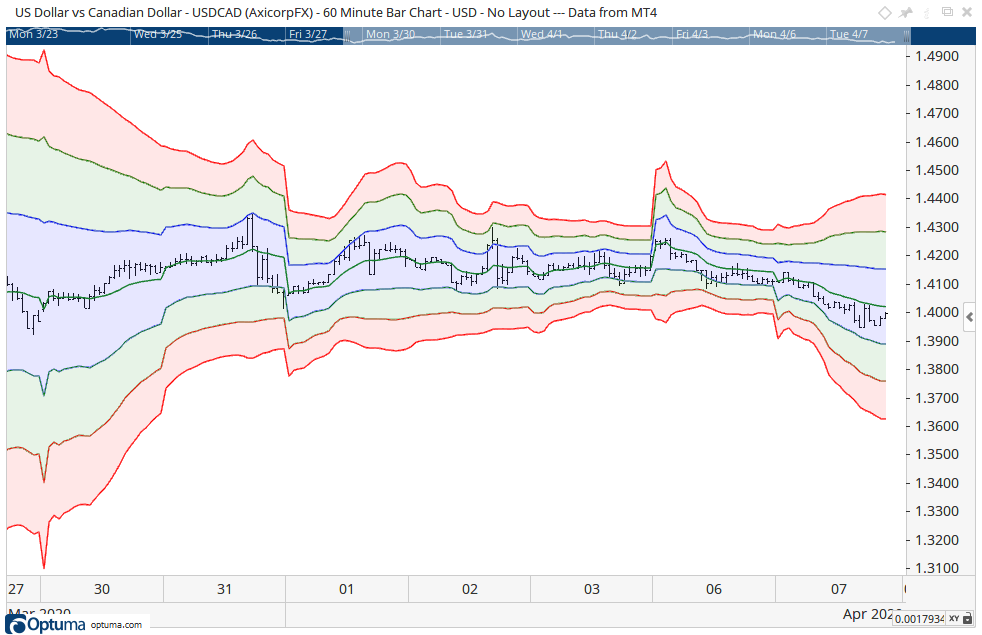
Task: Click the 1.3800 price axis label
Action: point(937,369)
